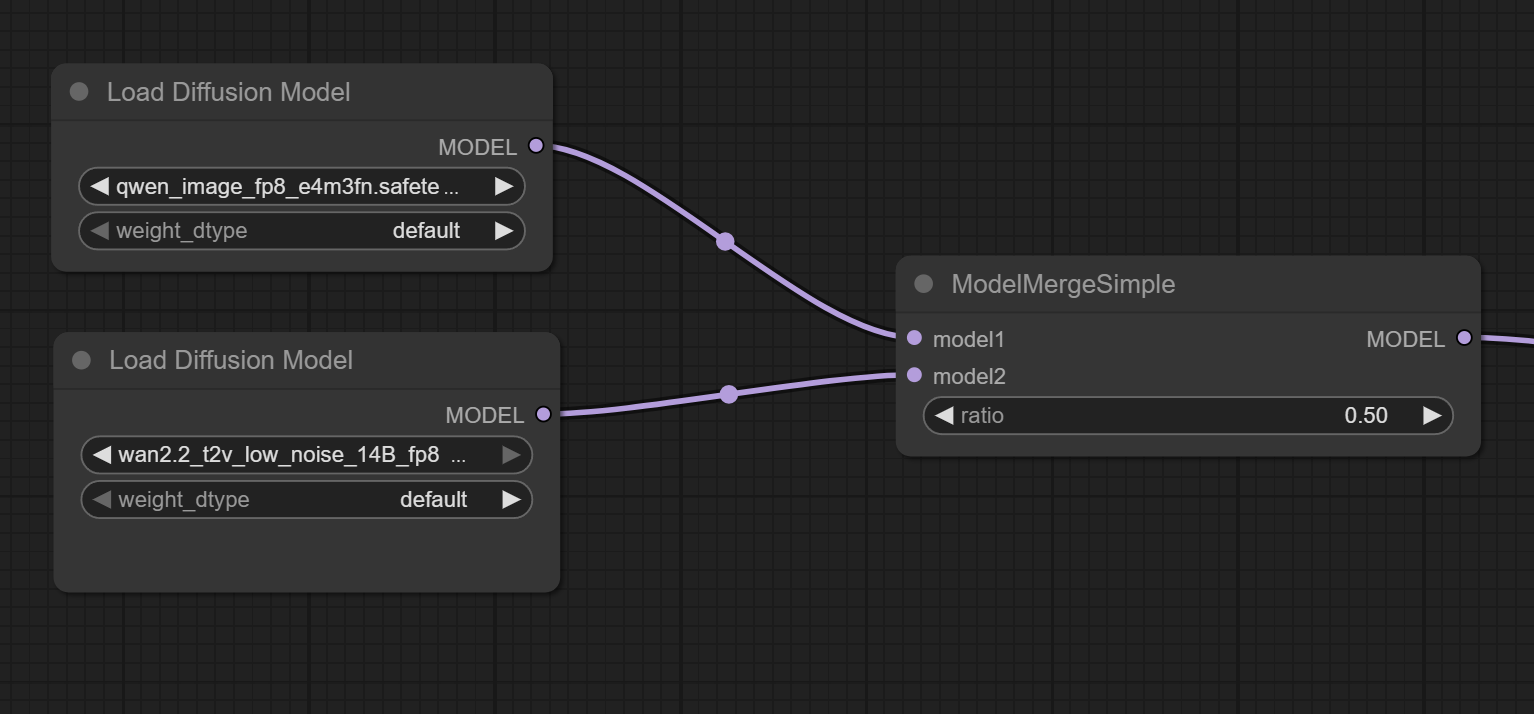1534x714 pixels.
Task: Click the ratio 0.50 value field
Action: pyautogui.click(x=1188, y=415)
